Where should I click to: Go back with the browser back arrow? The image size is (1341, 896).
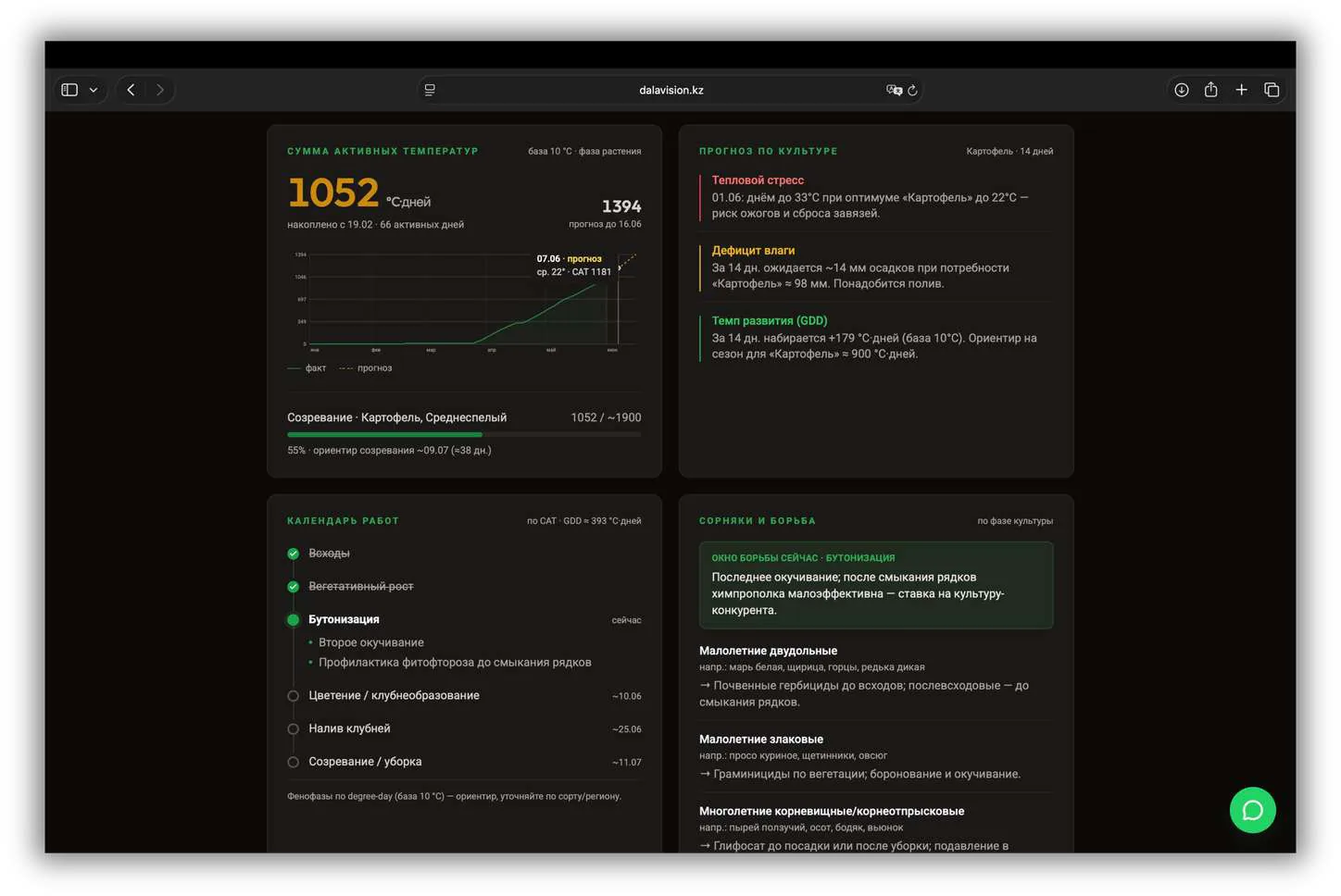(131, 90)
